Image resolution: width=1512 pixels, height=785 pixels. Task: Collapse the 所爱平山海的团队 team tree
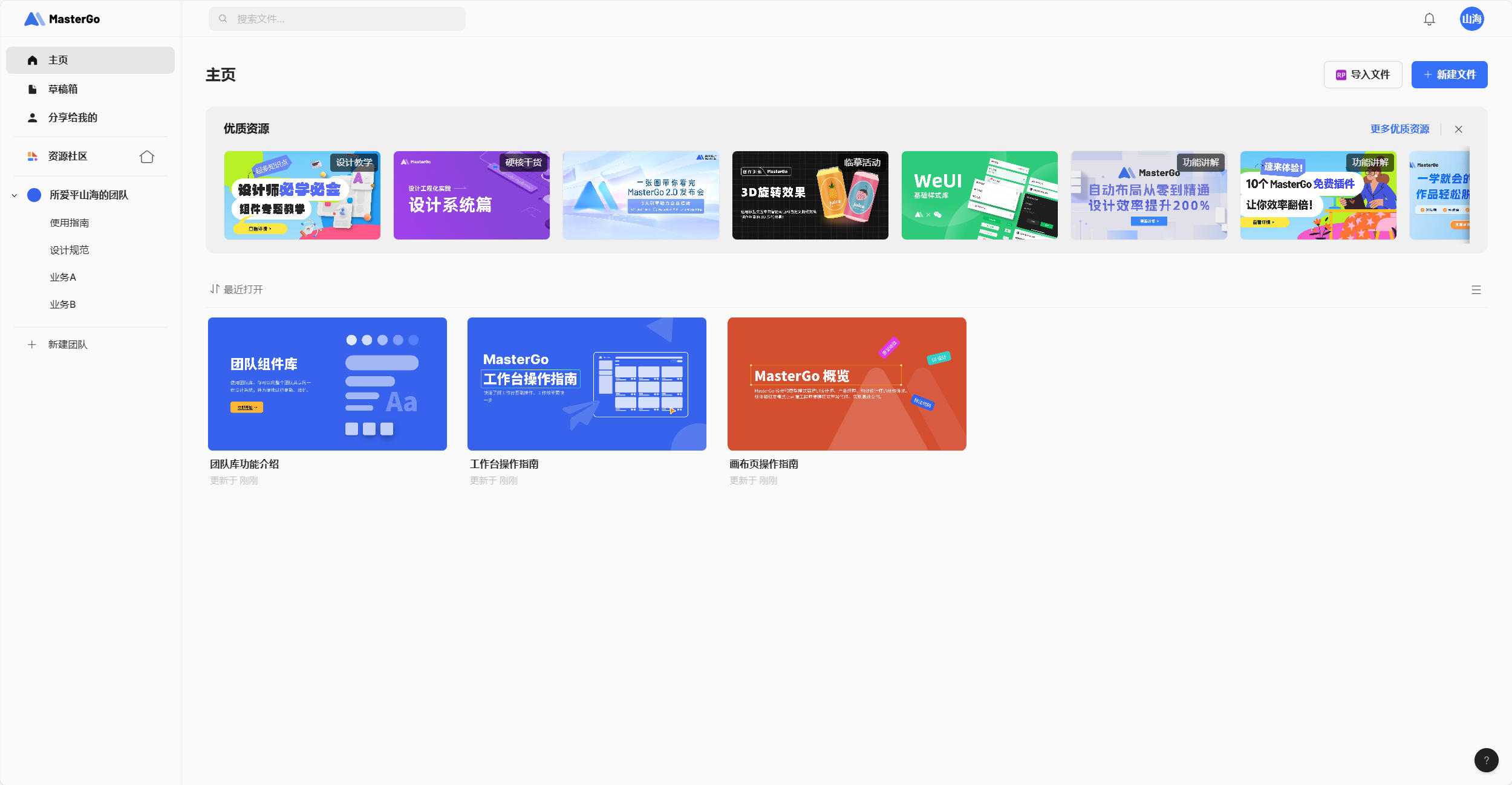[x=15, y=195]
